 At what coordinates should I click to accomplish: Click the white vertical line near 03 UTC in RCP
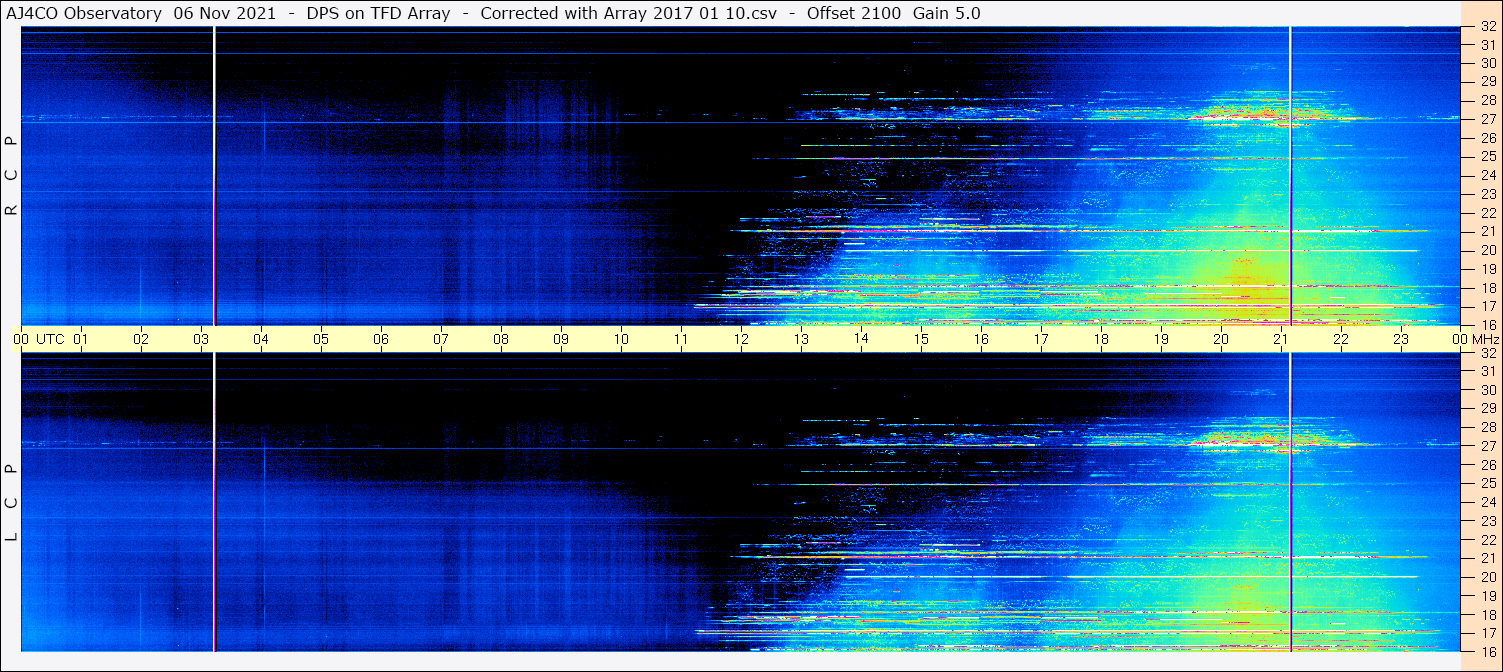[215, 175]
